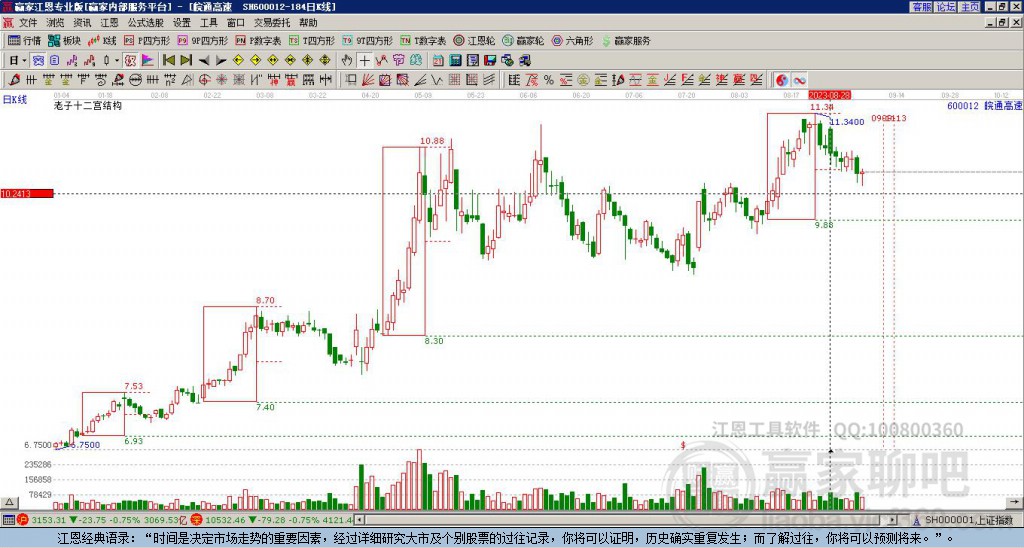Click the 日K线 label

pyautogui.click(x=14, y=99)
